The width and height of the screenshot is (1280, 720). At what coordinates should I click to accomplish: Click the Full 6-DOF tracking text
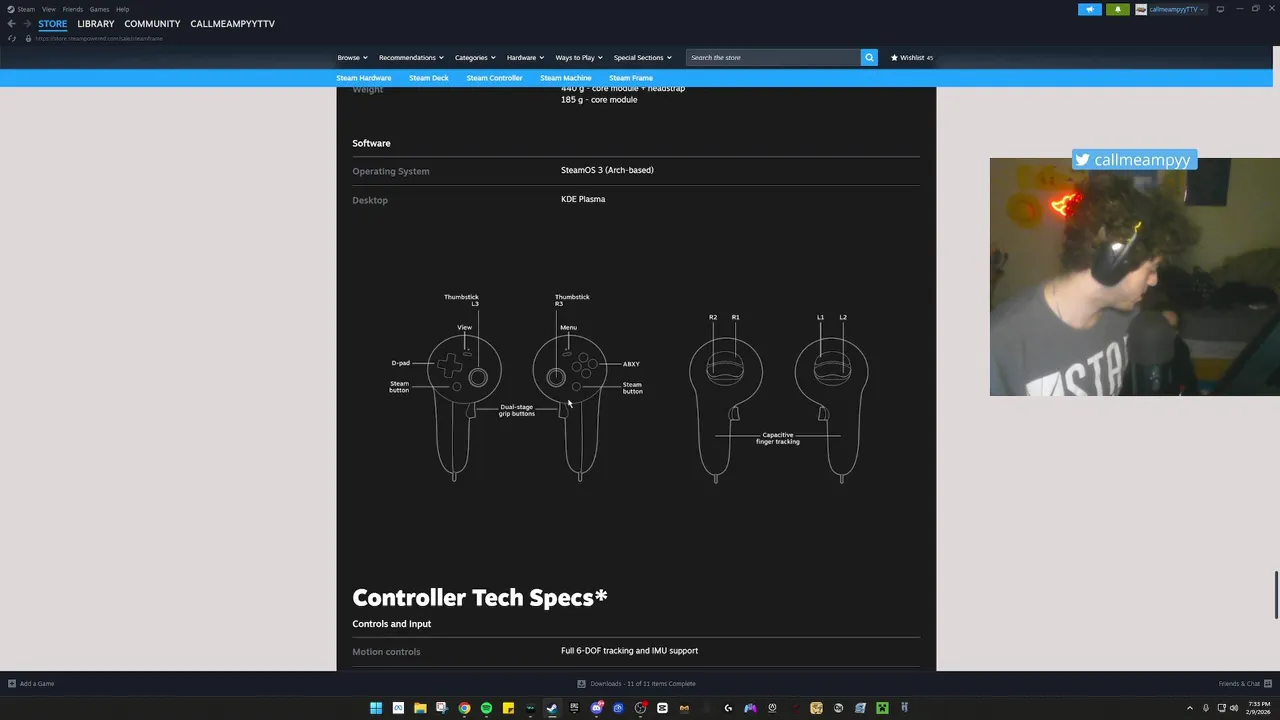pyautogui.click(x=629, y=651)
